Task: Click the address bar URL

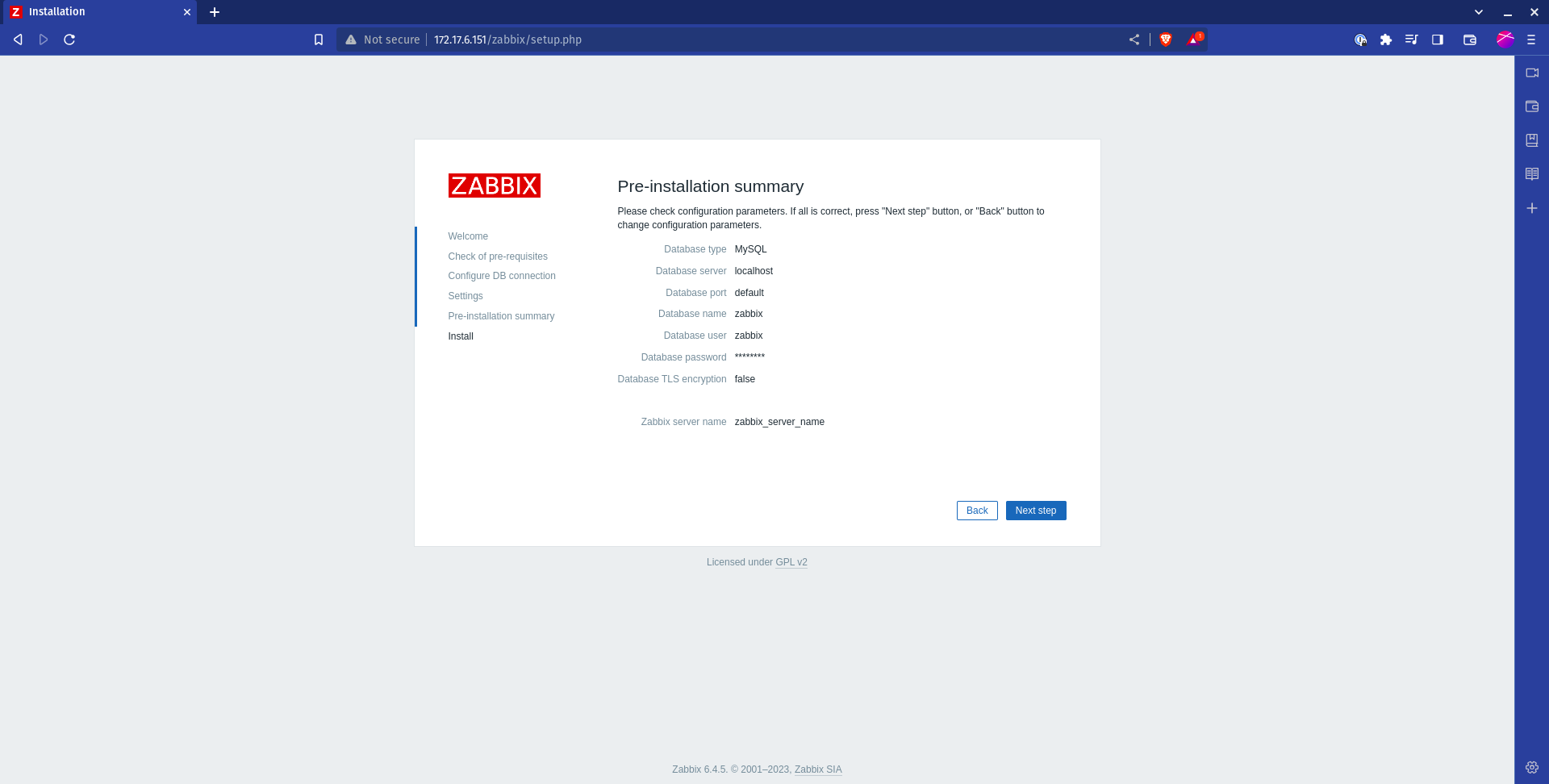Action: click(x=507, y=40)
